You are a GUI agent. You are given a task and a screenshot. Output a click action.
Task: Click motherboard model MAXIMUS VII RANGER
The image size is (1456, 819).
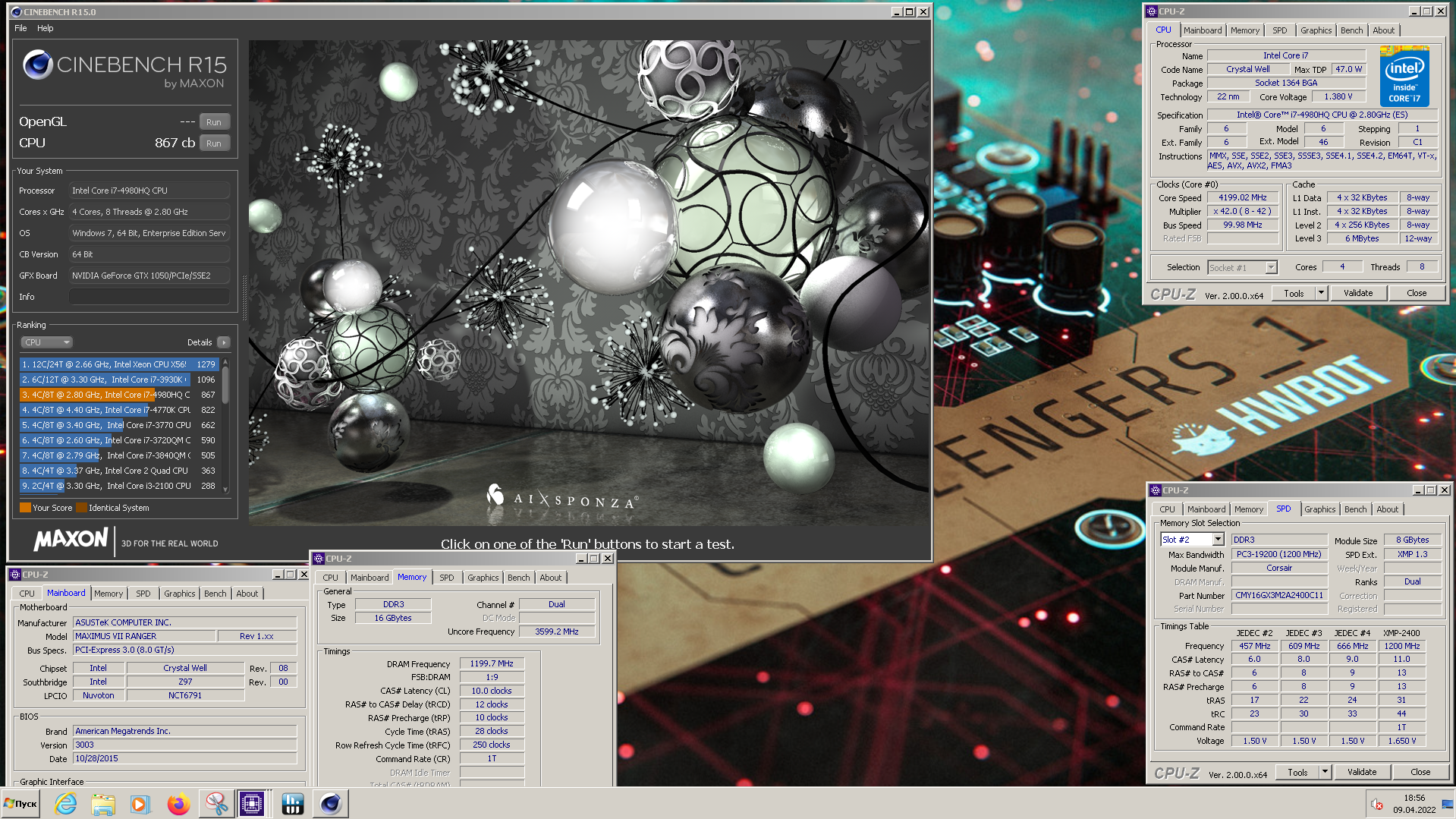[144, 636]
